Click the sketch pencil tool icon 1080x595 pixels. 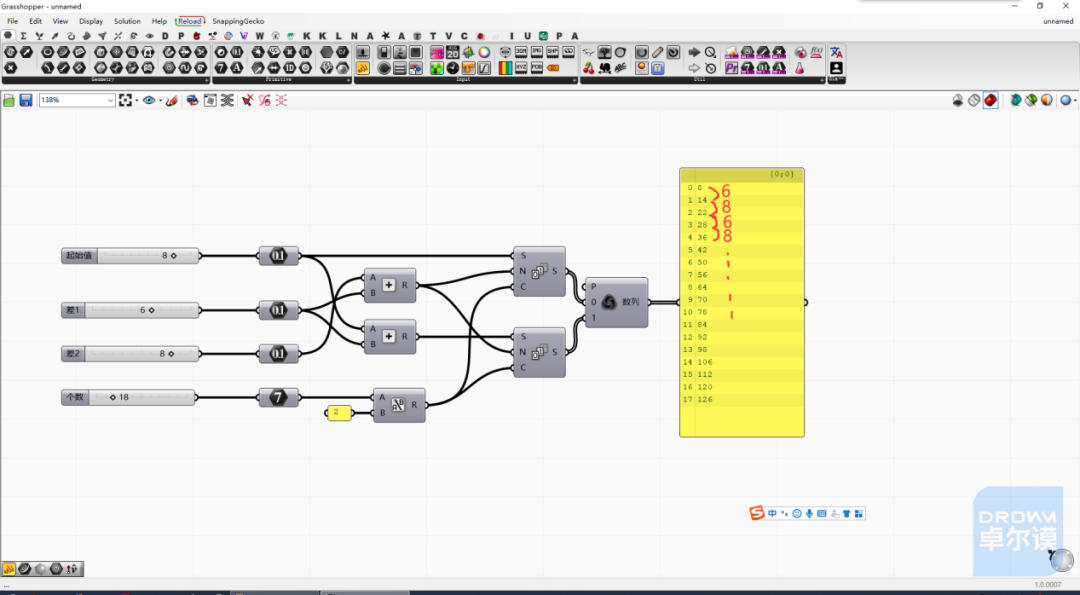[172, 101]
